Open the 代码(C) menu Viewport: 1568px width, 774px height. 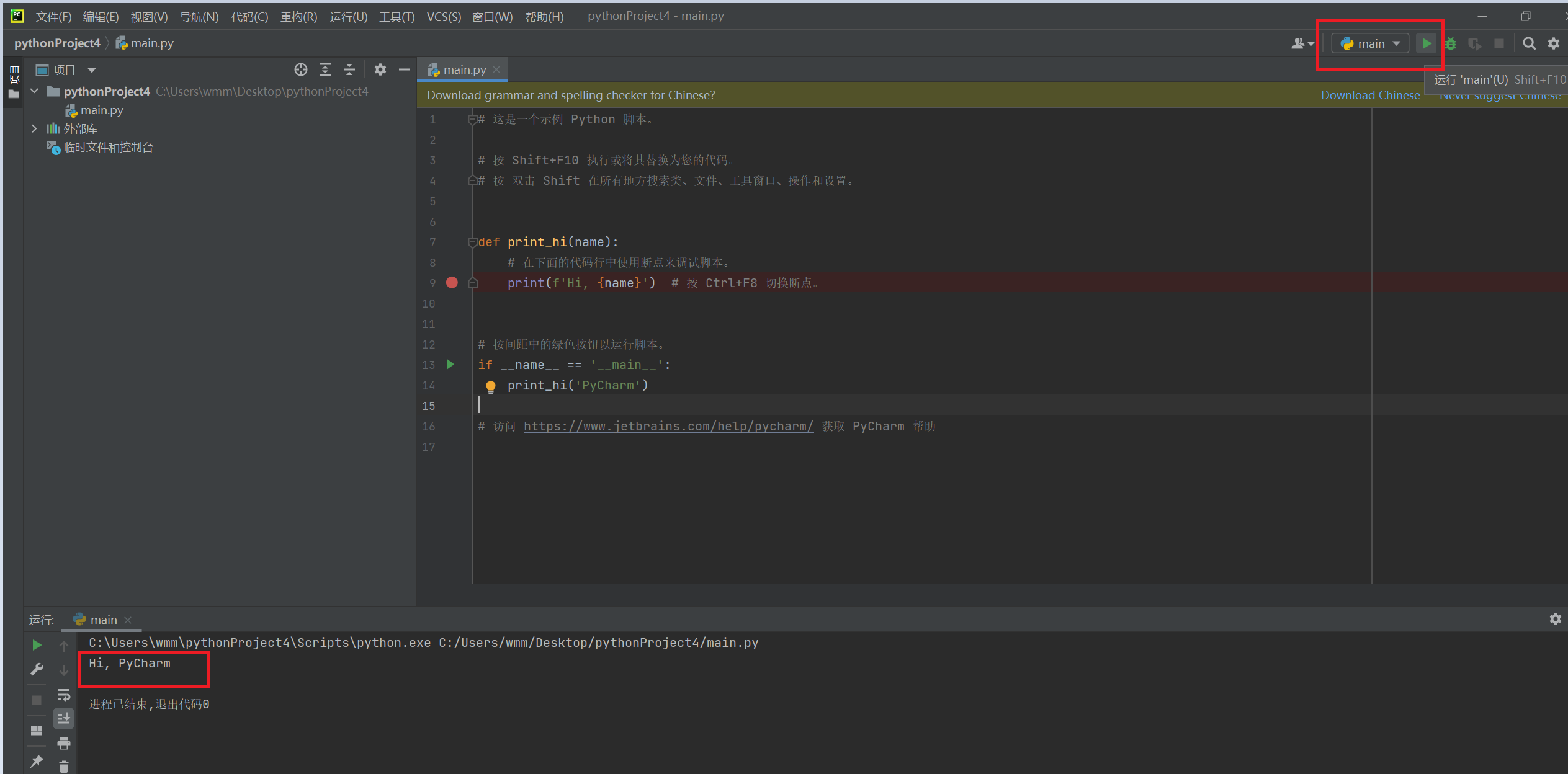[249, 17]
